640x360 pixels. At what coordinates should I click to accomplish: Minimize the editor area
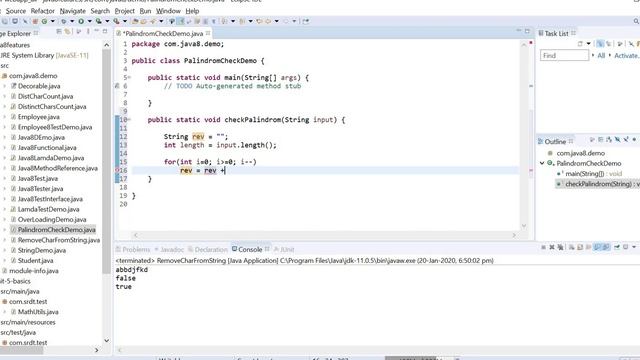519,31
